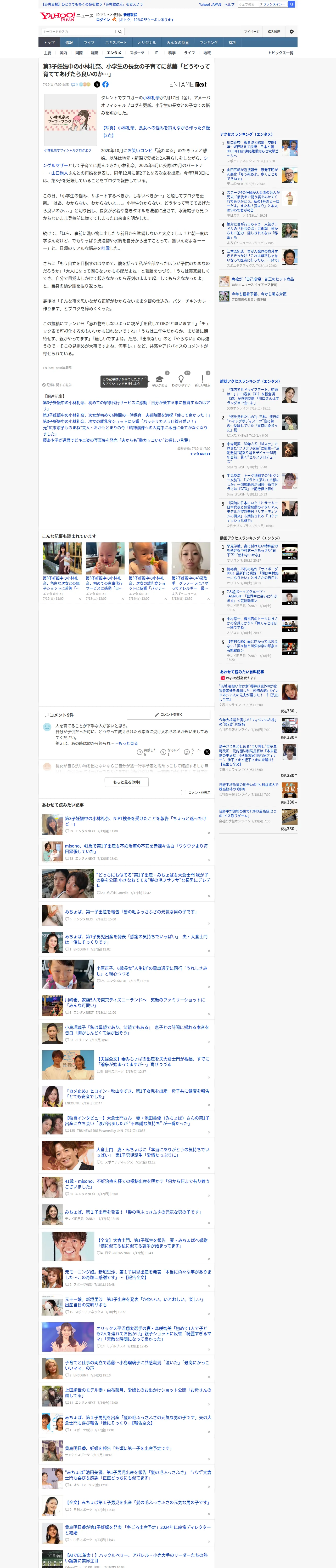Select the 経済 category
The height and width of the screenshot is (1568, 336).
point(94,53)
